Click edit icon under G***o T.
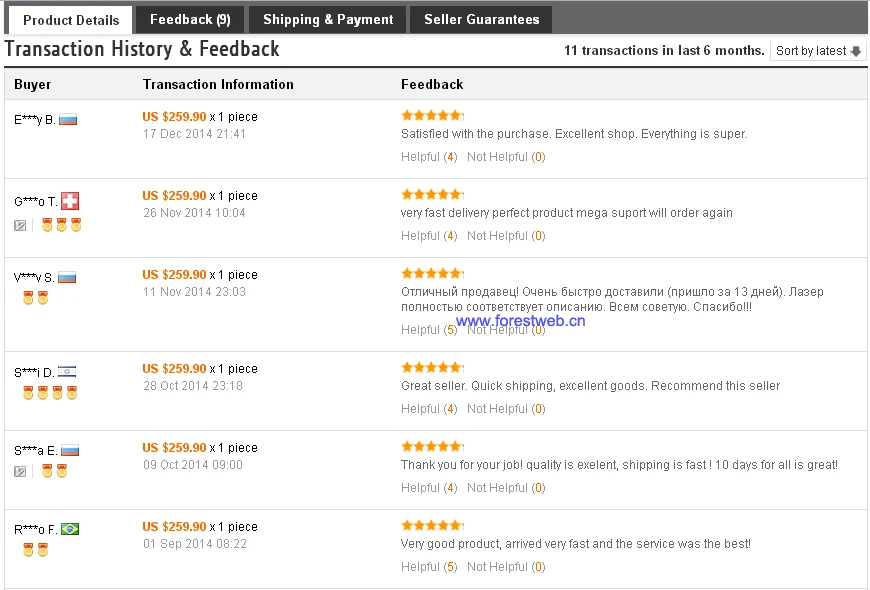Image resolution: width=870 pixels, height=590 pixels. pyautogui.click(x=20, y=225)
